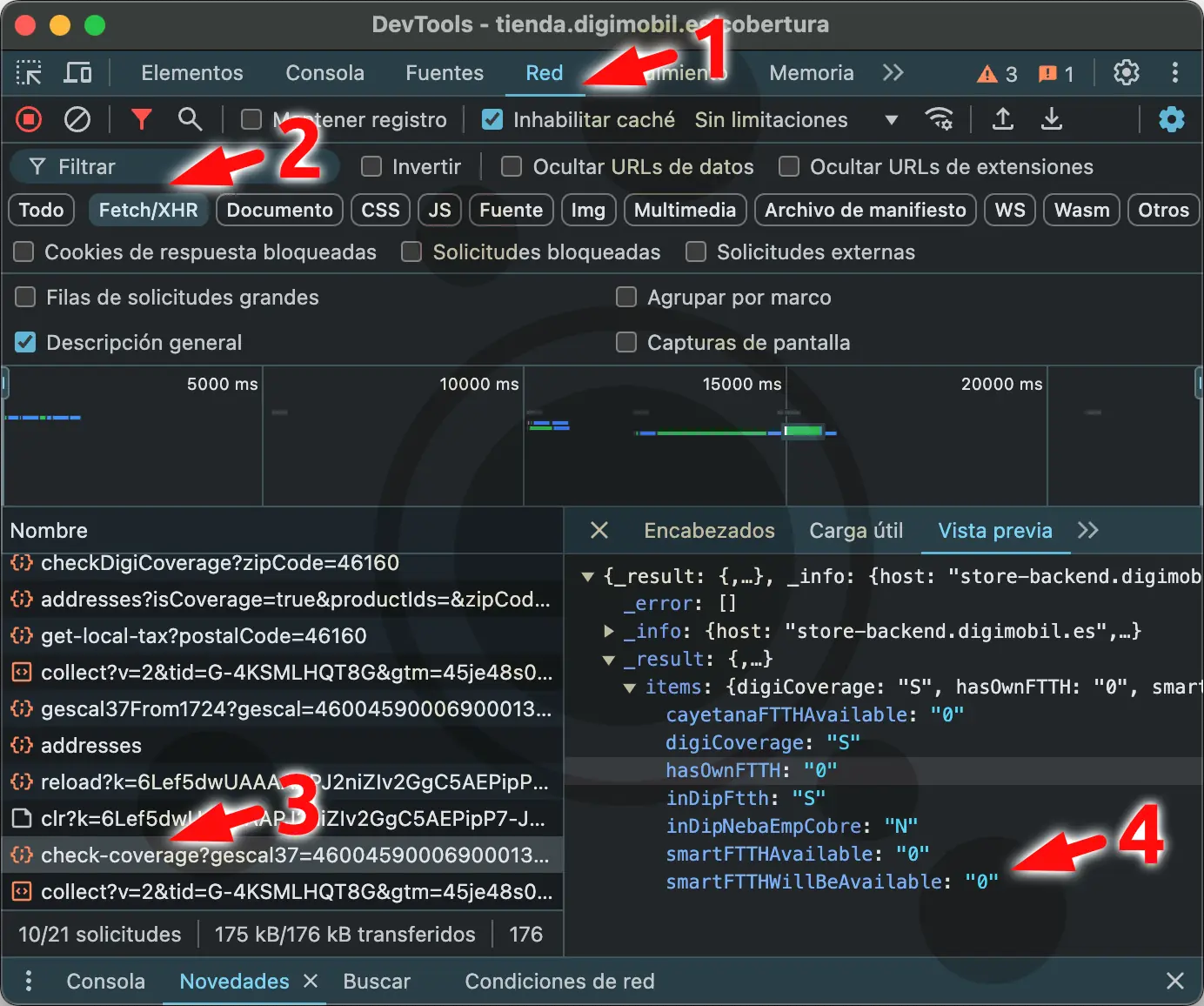Filter requests by Img
Screen dimensions: 1204x1006
pos(588,210)
